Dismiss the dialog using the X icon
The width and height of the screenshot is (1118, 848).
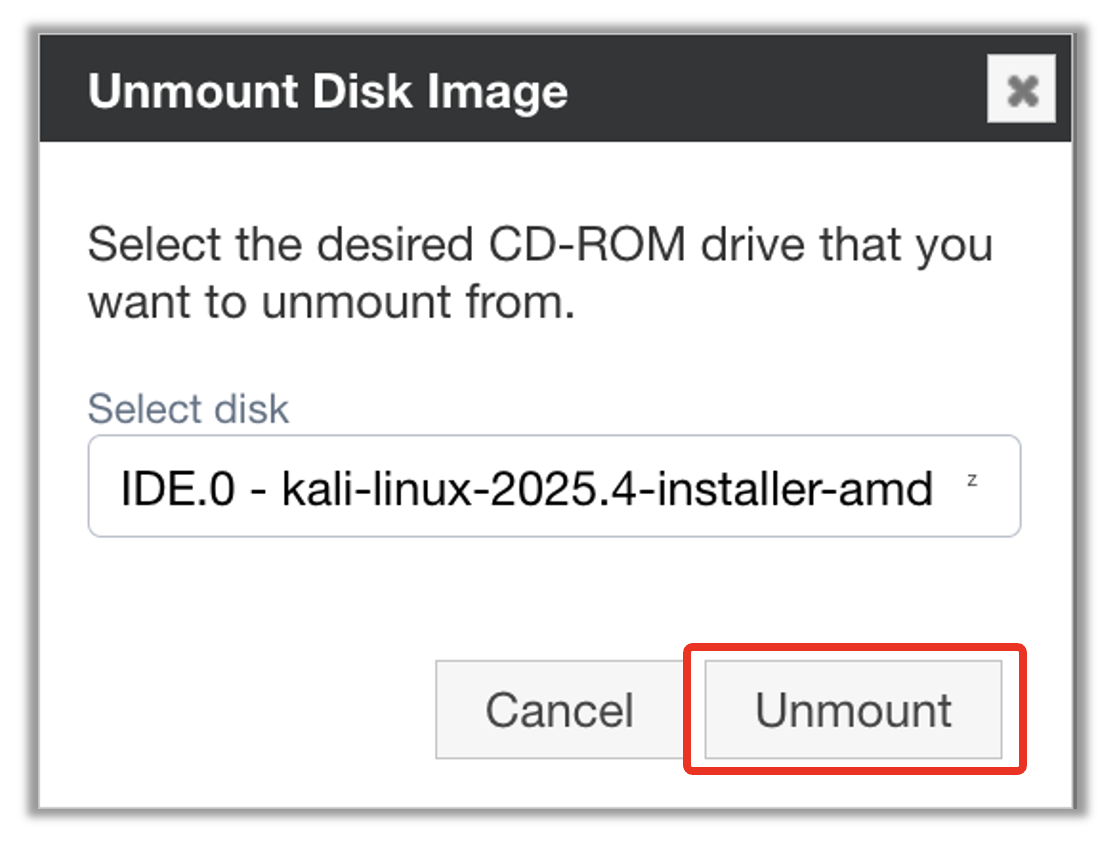pyautogui.click(x=1021, y=91)
